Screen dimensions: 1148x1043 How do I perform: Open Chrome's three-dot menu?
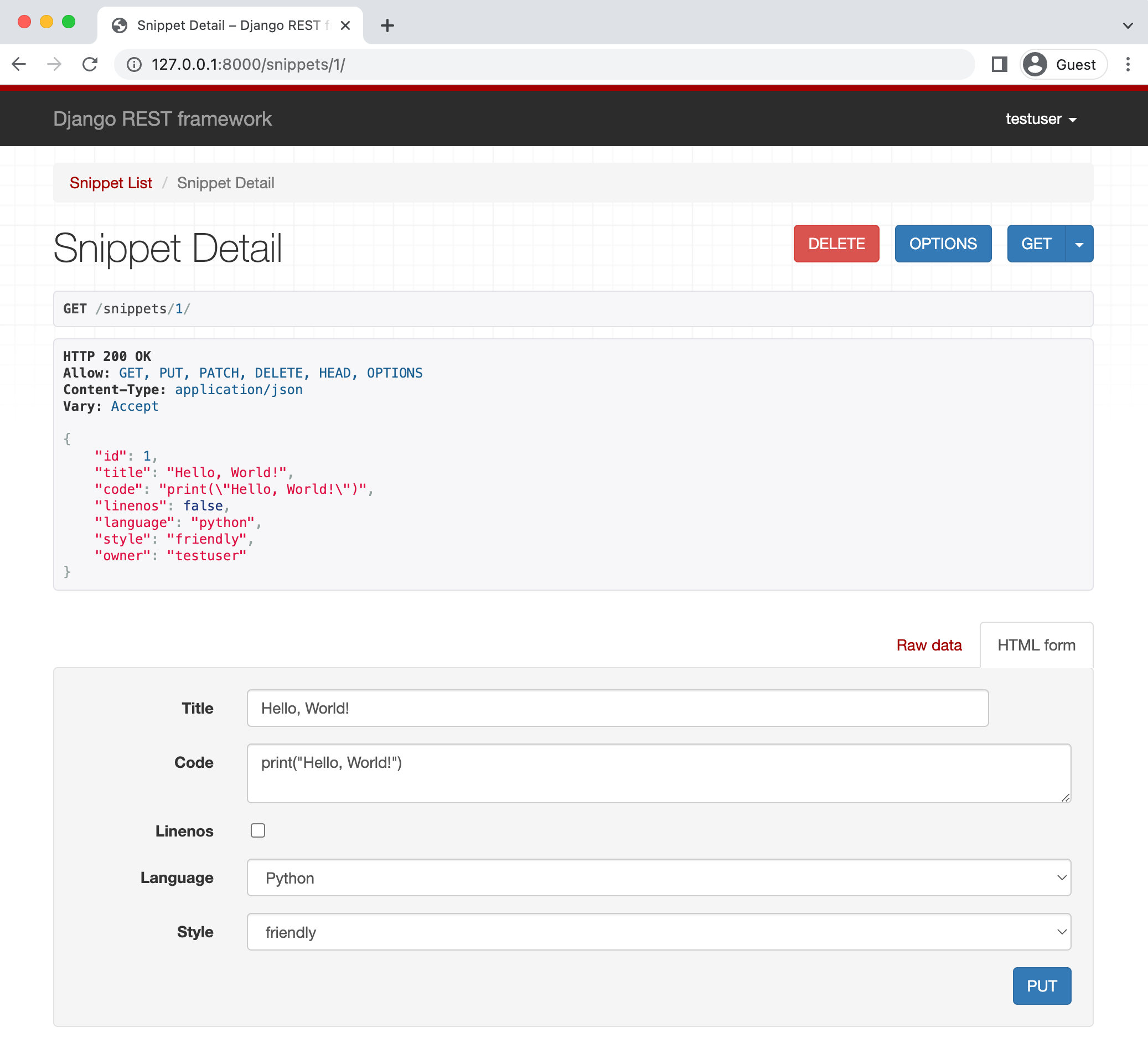click(x=1128, y=64)
